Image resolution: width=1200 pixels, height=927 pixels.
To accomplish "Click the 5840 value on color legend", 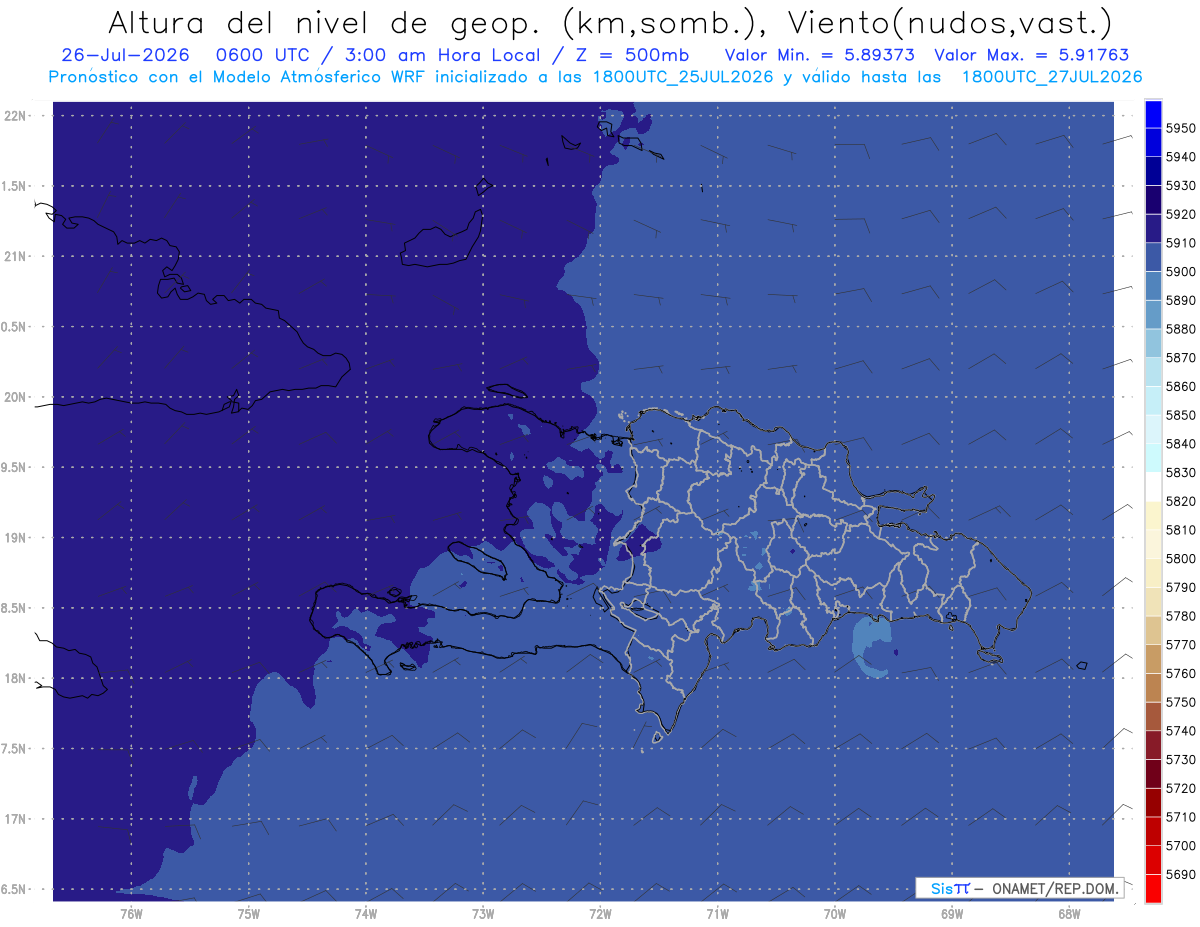I will tap(1181, 444).
